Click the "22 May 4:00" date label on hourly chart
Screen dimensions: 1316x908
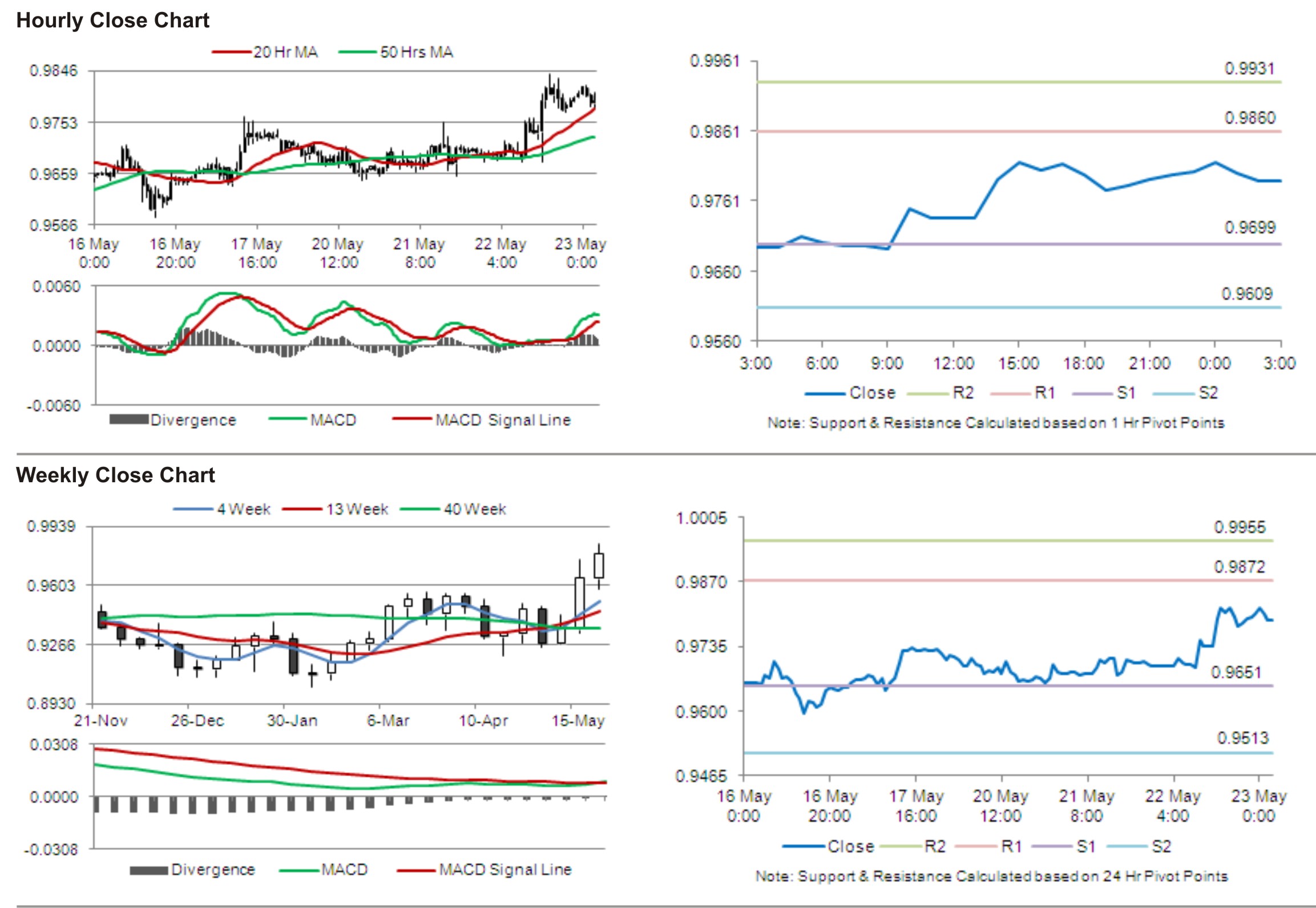tap(500, 253)
